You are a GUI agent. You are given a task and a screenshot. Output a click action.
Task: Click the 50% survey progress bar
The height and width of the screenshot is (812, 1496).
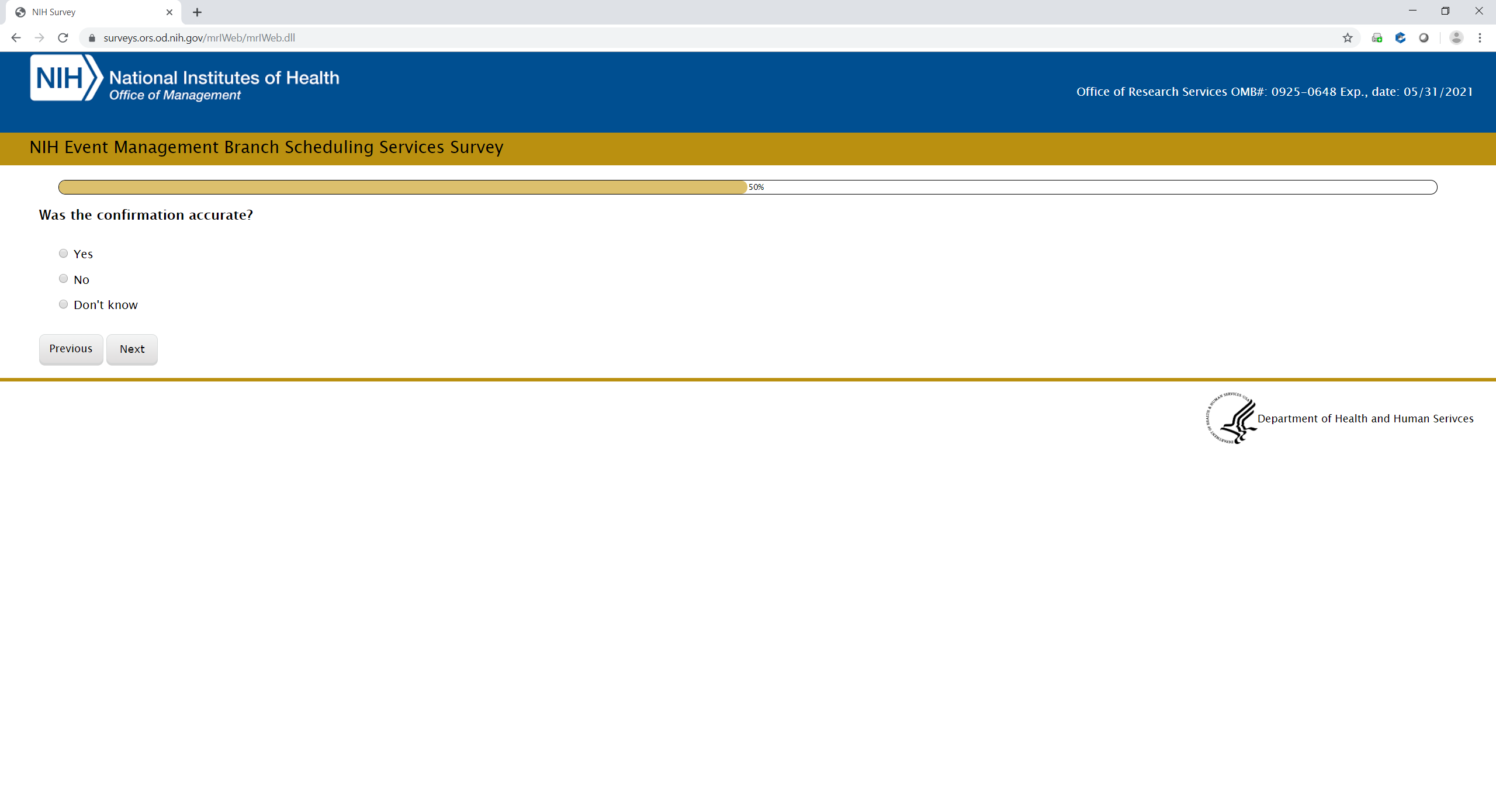click(747, 187)
